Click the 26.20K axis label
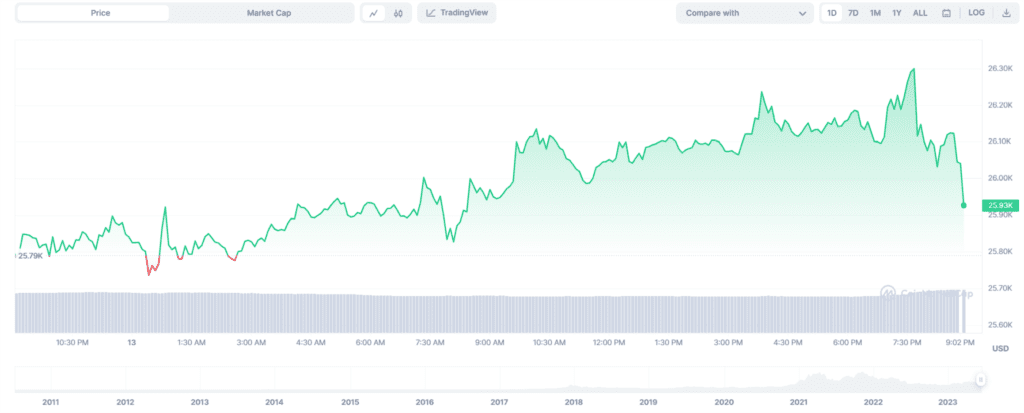Image resolution: width=1024 pixels, height=413 pixels. [x=1000, y=105]
